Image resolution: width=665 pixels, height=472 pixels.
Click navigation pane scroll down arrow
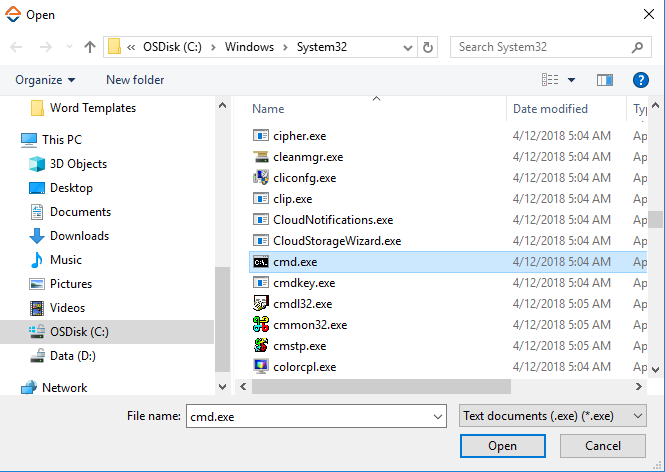click(x=222, y=386)
